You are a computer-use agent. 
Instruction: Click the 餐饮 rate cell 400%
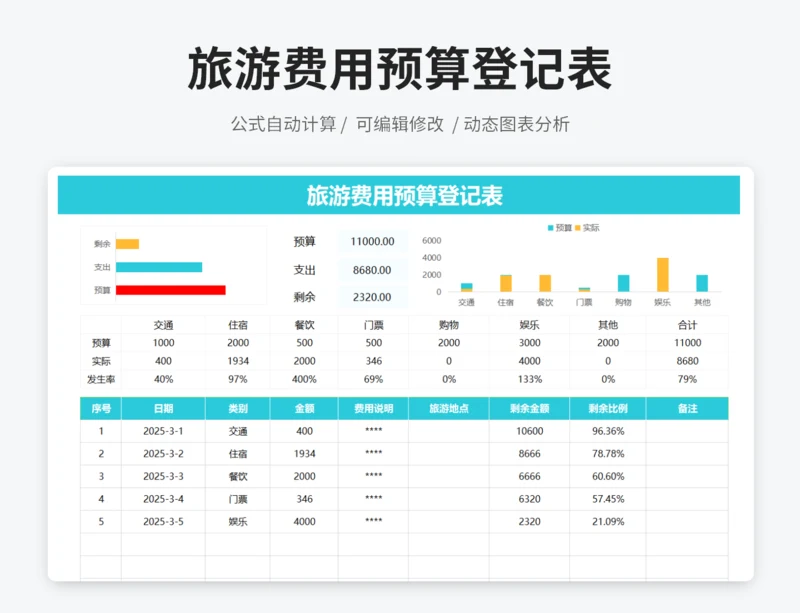[x=304, y=379]
